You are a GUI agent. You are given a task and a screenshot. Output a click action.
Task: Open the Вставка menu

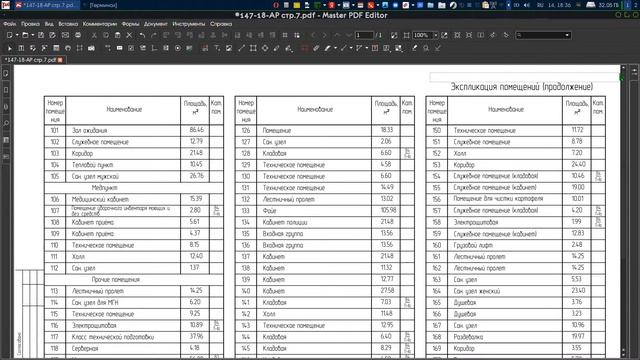[68, 24]
